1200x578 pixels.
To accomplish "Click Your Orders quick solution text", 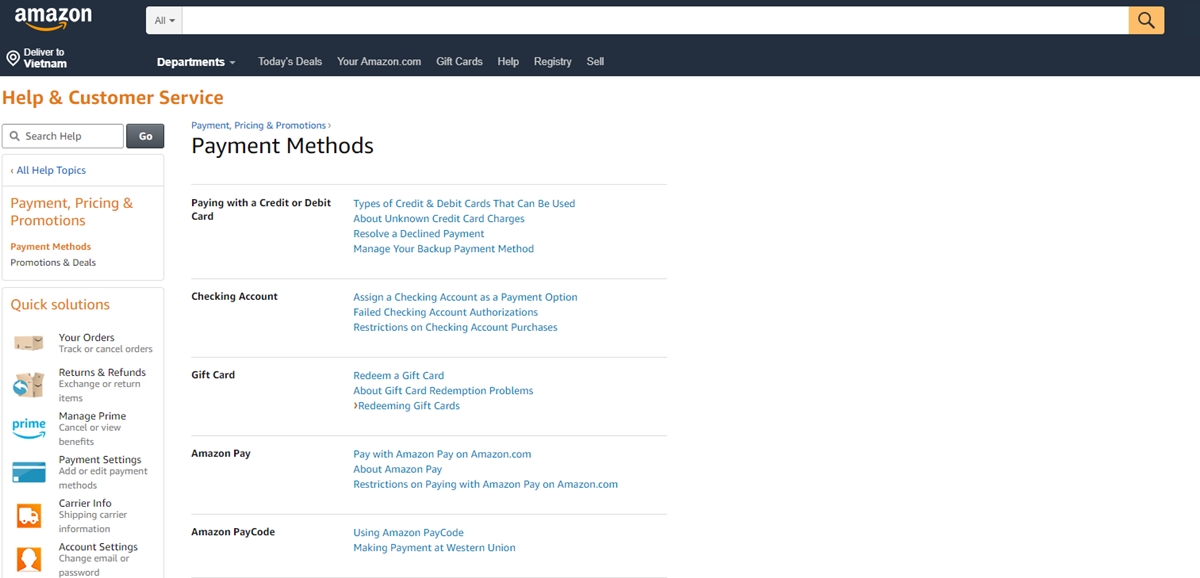I will pyautogui.click(x=86, y=337).
